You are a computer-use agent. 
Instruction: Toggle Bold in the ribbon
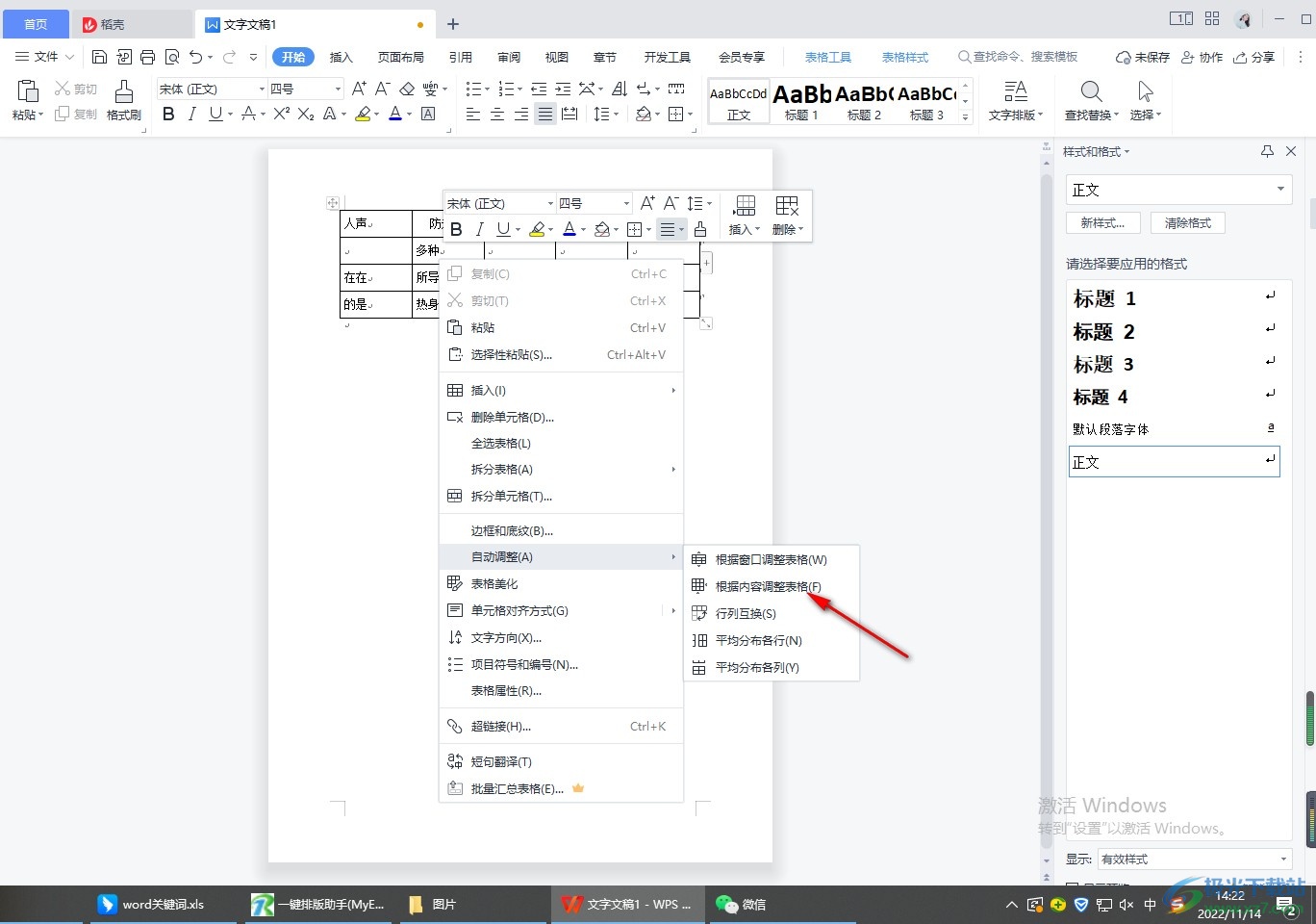[168, 114]
